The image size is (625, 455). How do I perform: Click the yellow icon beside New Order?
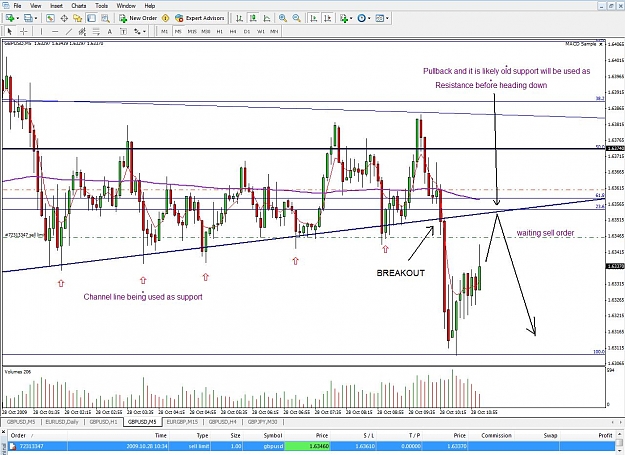coord(166,18)
